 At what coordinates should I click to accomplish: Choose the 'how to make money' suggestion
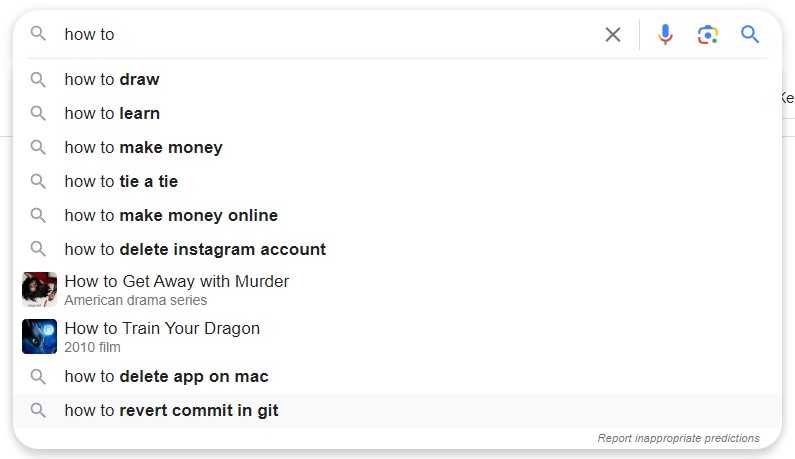[397, 148]
